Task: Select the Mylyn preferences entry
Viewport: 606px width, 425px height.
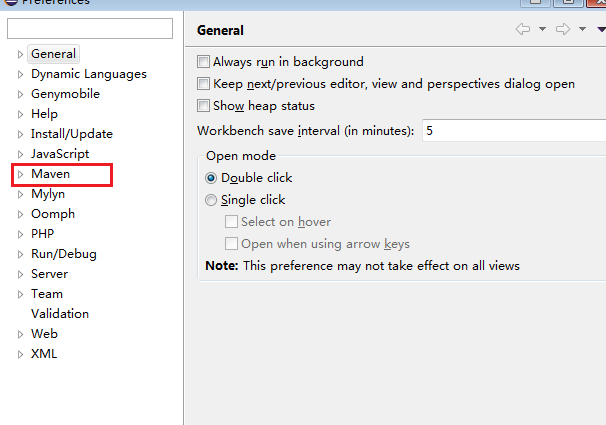Action: pos(48,194)
